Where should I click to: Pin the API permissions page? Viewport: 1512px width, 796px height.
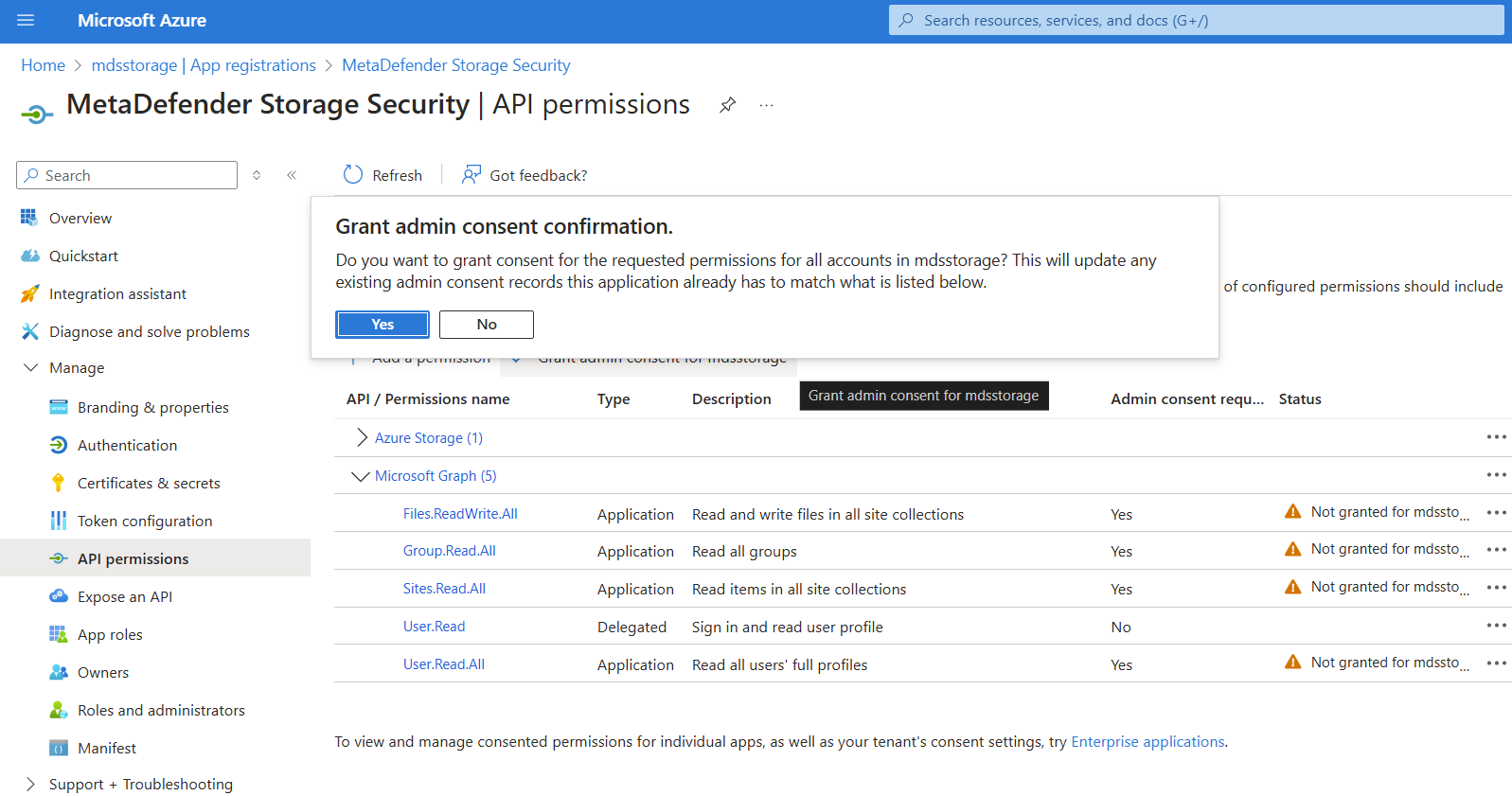727,105
